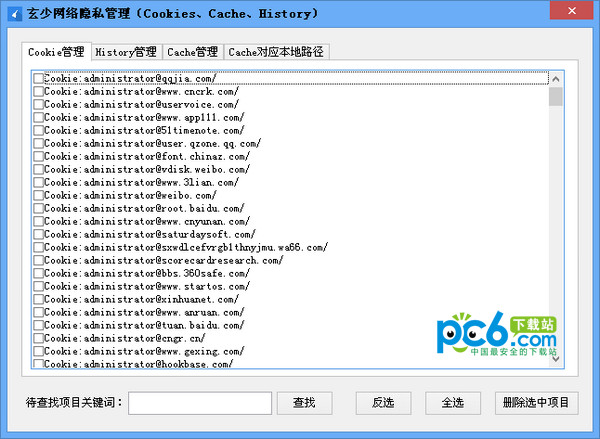This screenshot has width=600, height=439.
Task: Select the 51timenote.com cookie checkbox
Action: pos(38,130)
